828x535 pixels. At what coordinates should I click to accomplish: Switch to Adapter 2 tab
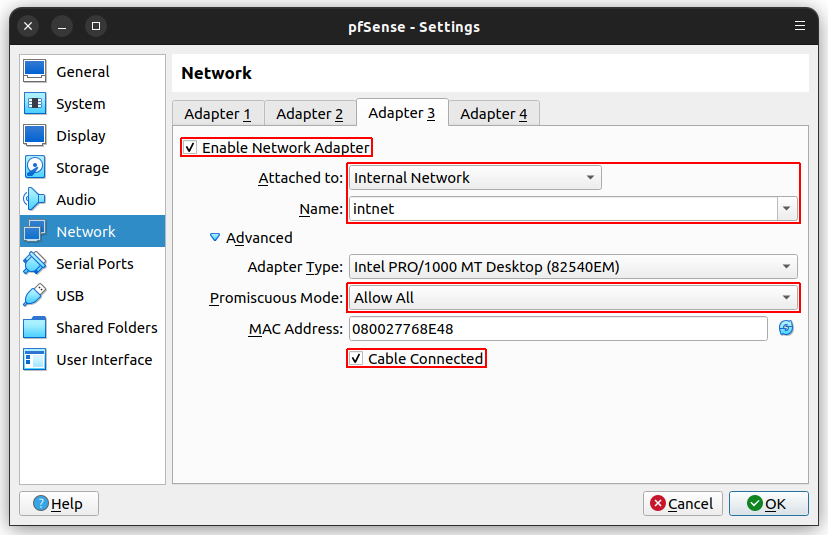[310, 114]
